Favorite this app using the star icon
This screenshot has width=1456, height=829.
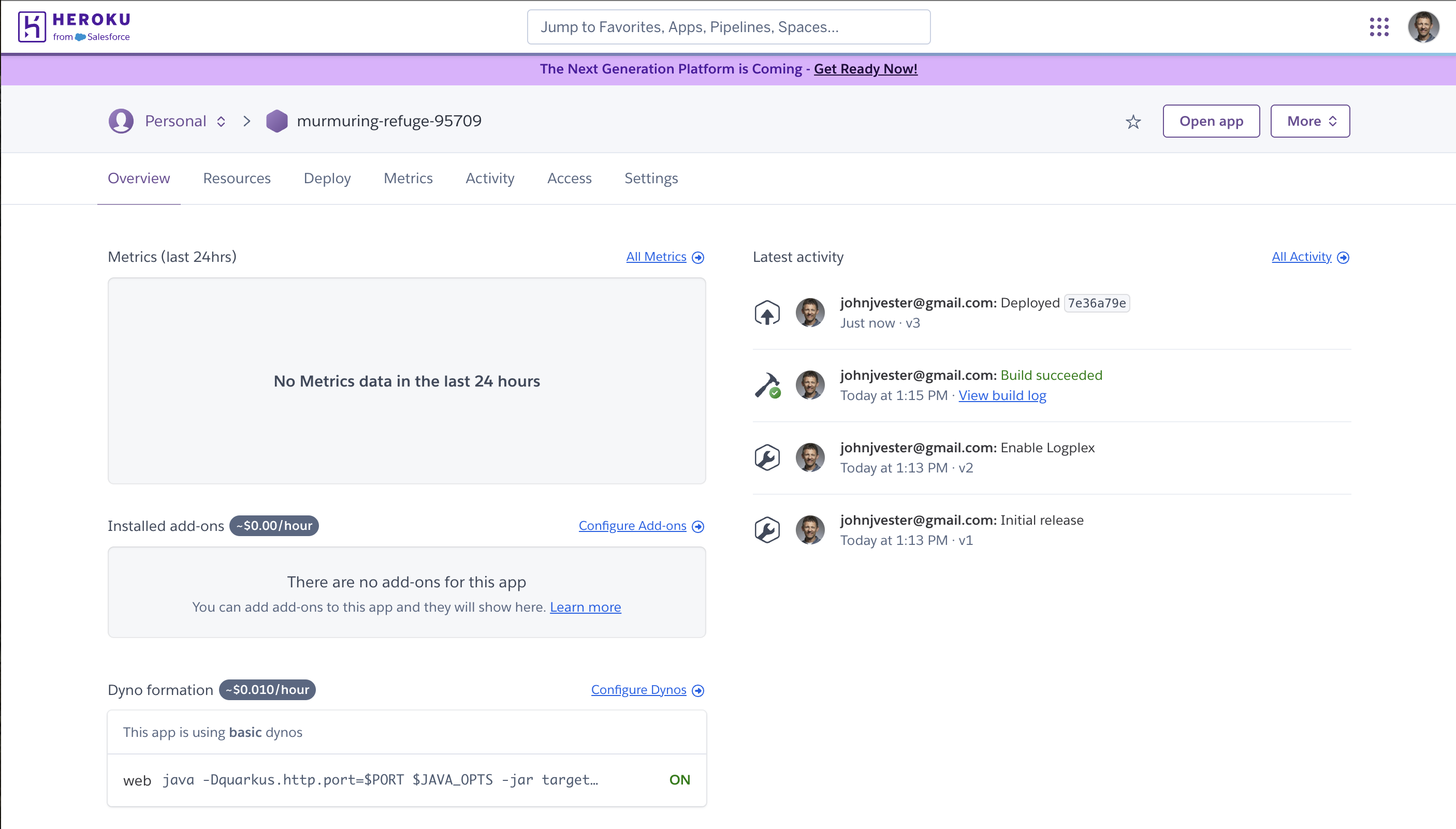[1133, 121]
